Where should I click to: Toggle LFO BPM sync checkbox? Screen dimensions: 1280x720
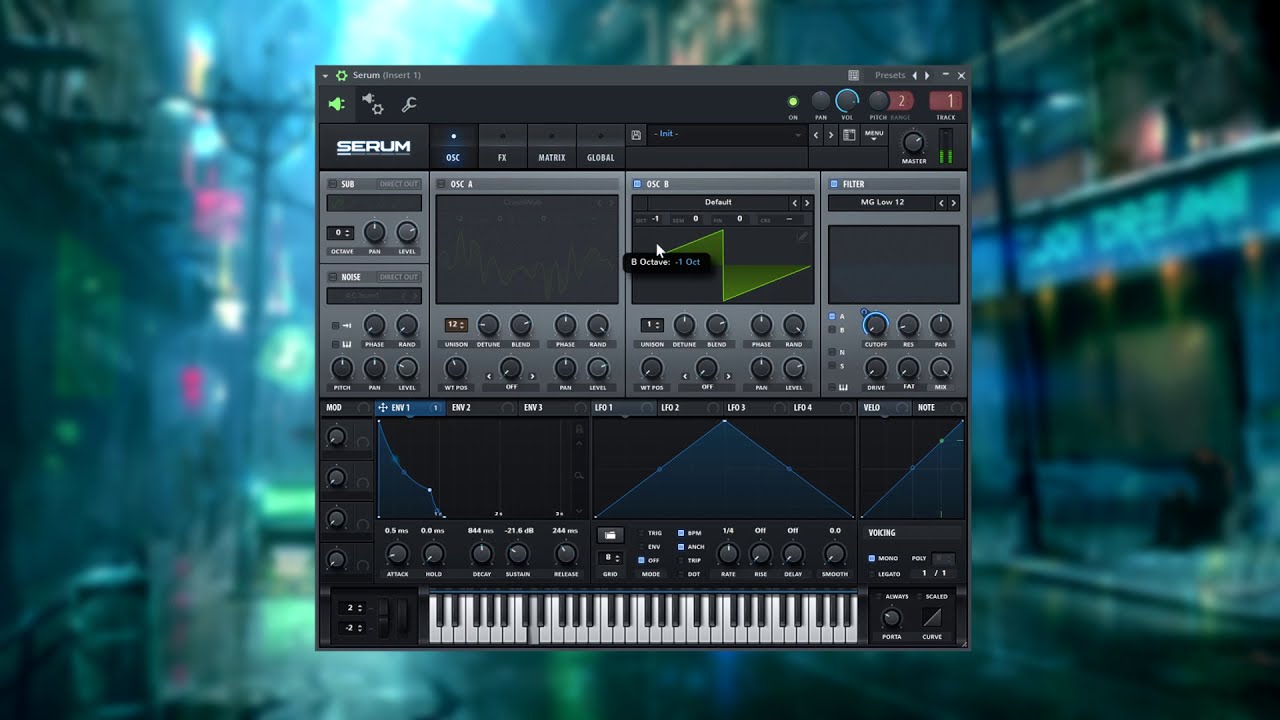point(682,533)
